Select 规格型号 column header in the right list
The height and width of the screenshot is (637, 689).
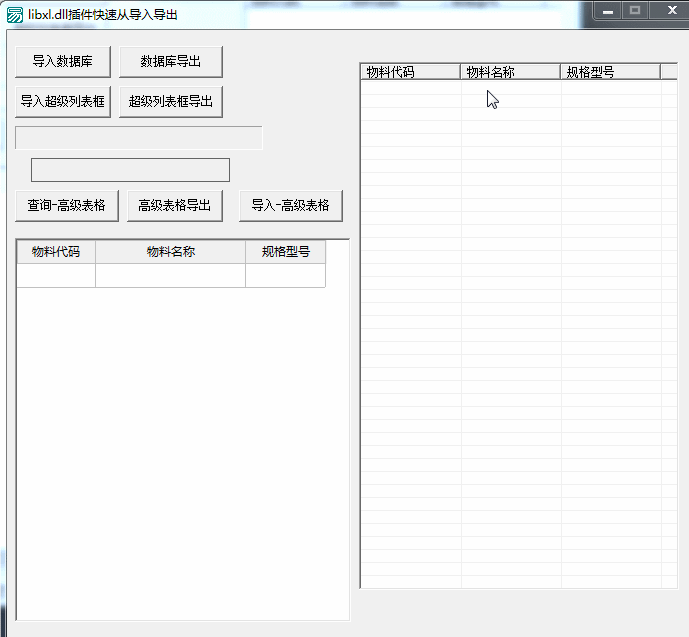[610, 72]
